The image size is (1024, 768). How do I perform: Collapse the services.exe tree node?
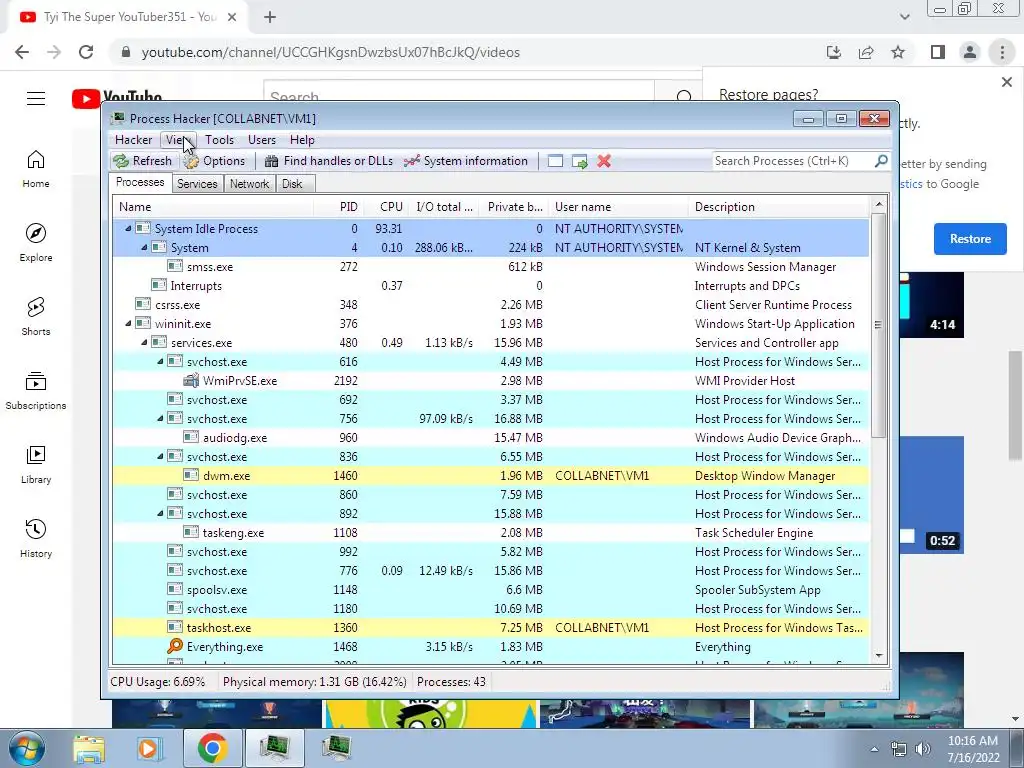click(x=144, y=342)
